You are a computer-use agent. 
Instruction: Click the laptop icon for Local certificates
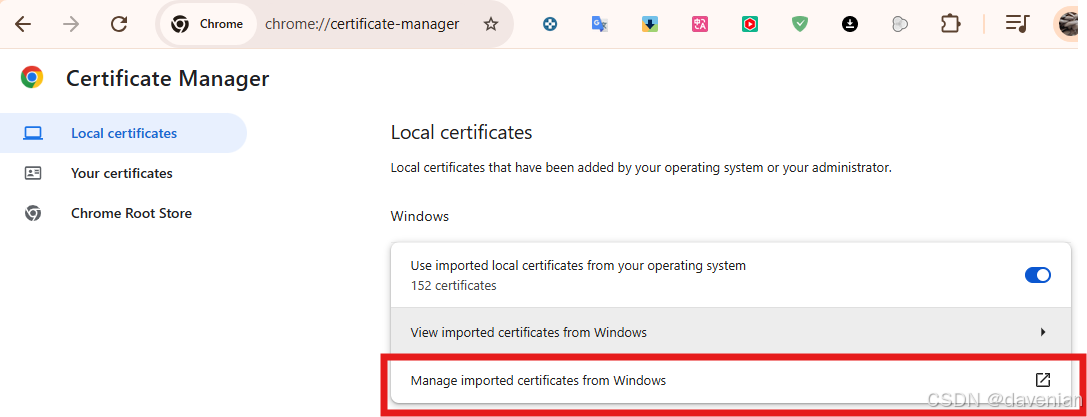(33, 133)
